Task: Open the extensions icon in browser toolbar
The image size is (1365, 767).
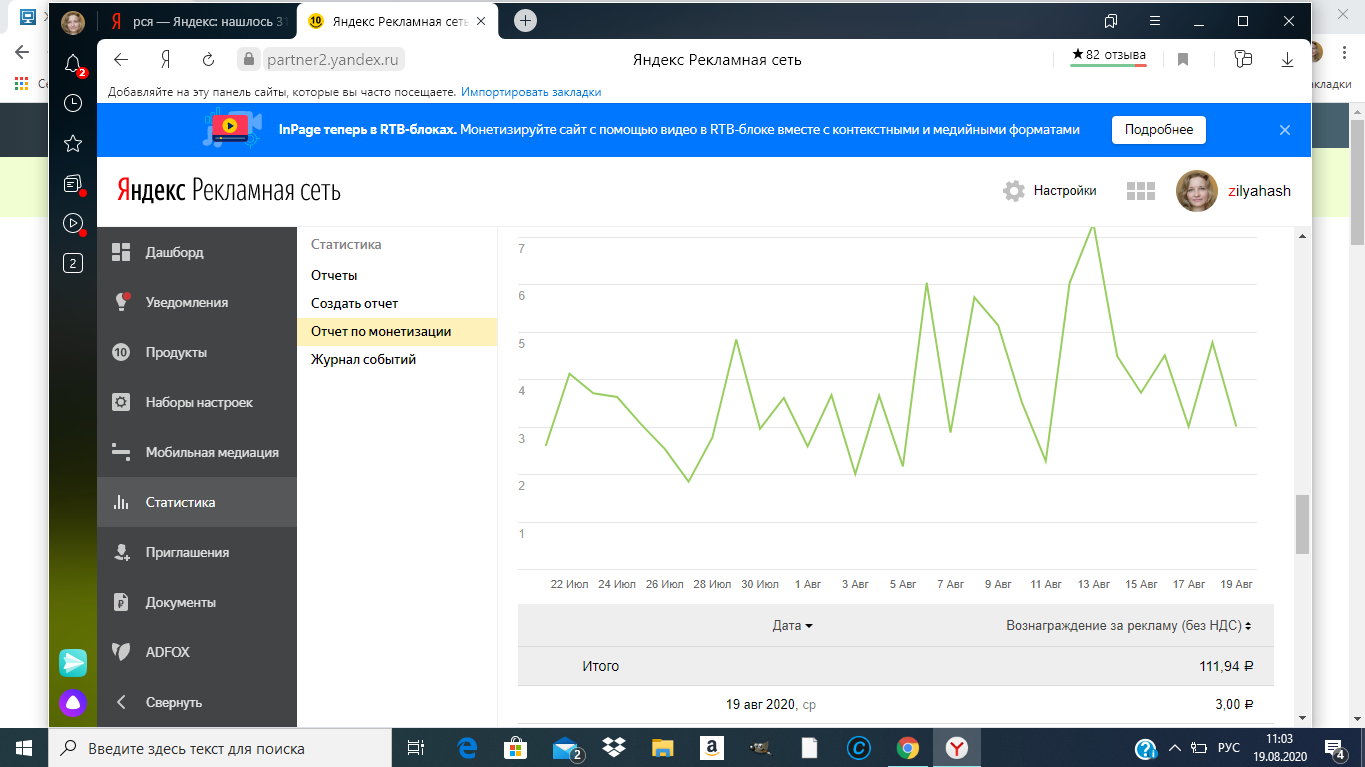Action: 1243,59
